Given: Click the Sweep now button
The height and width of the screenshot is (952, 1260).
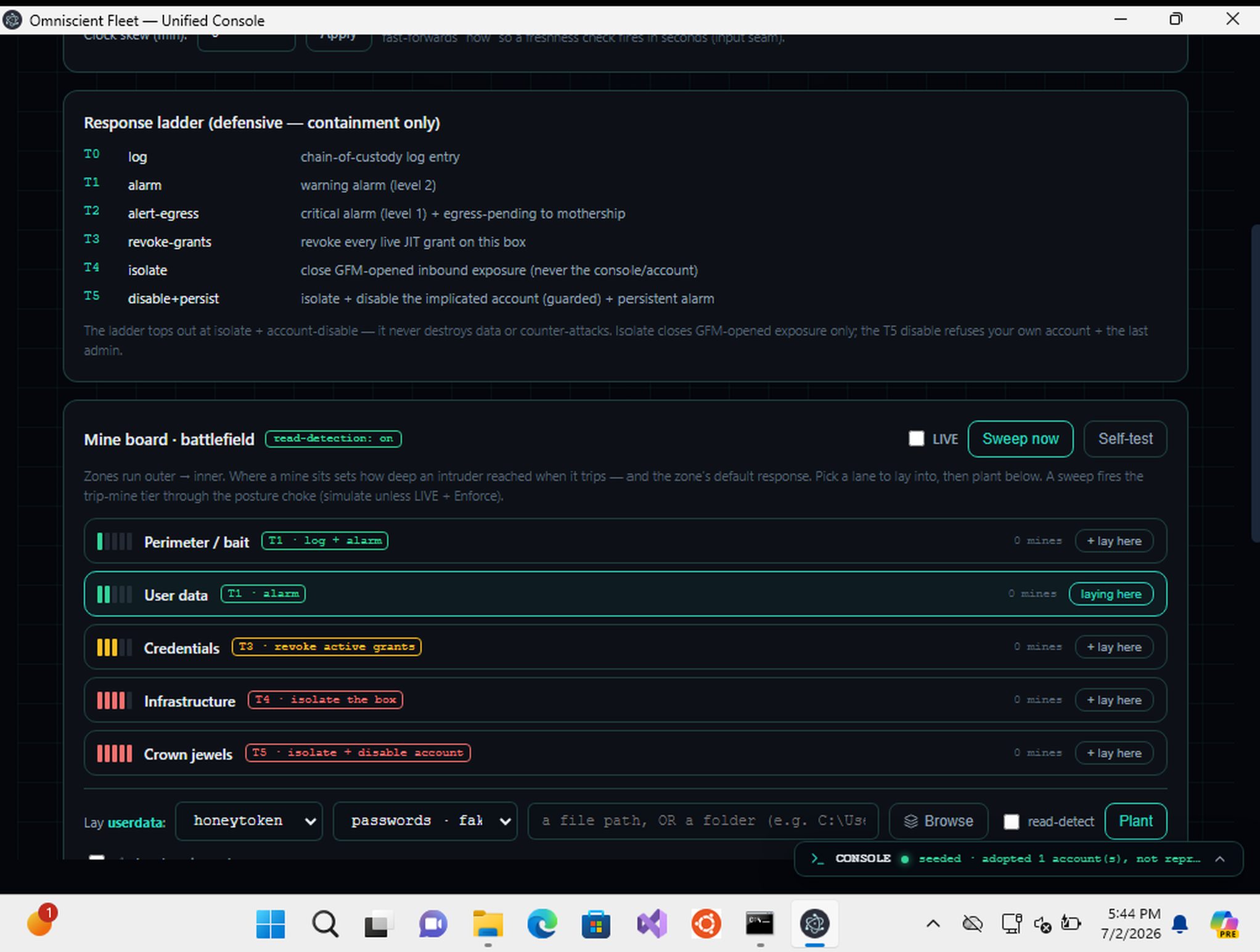Looking at the screenshot, I should 1020,438.
